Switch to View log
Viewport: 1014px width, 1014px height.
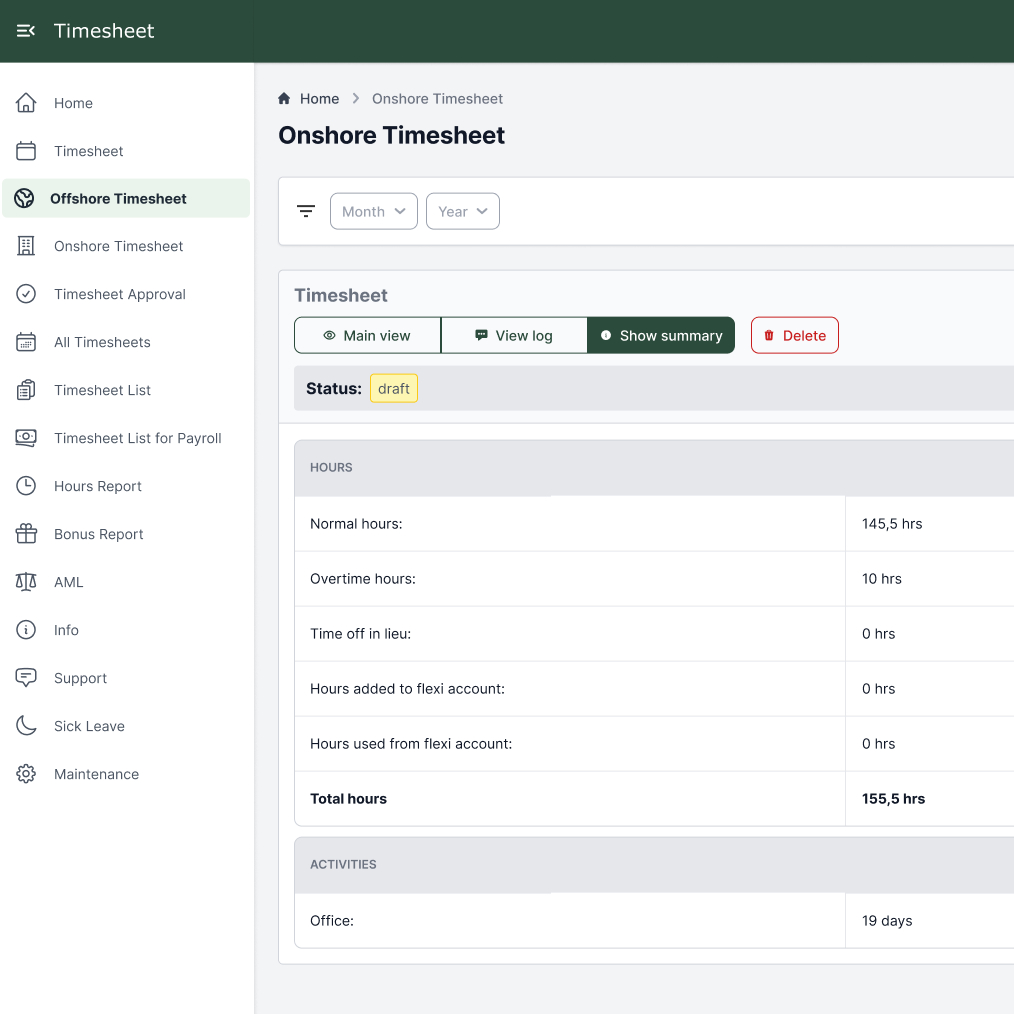(514, 336)
